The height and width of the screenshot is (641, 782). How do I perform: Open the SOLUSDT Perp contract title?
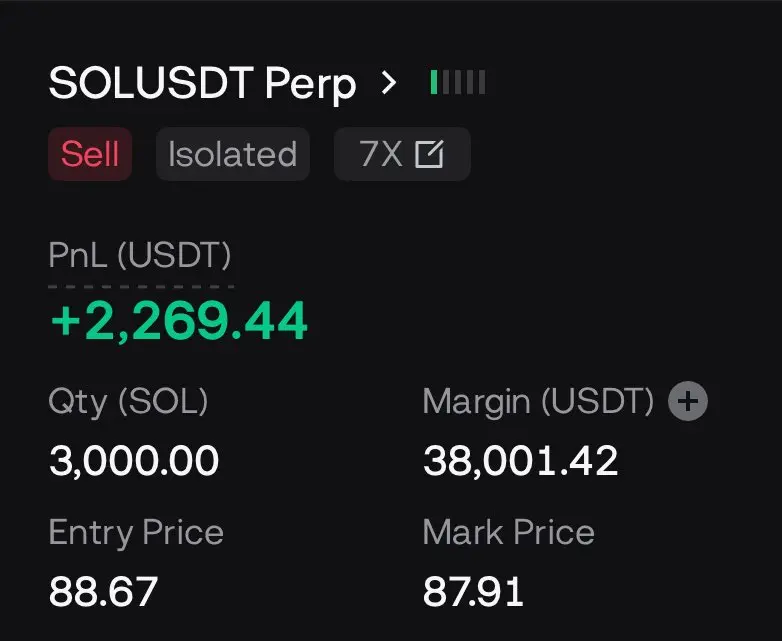point(202,83)
